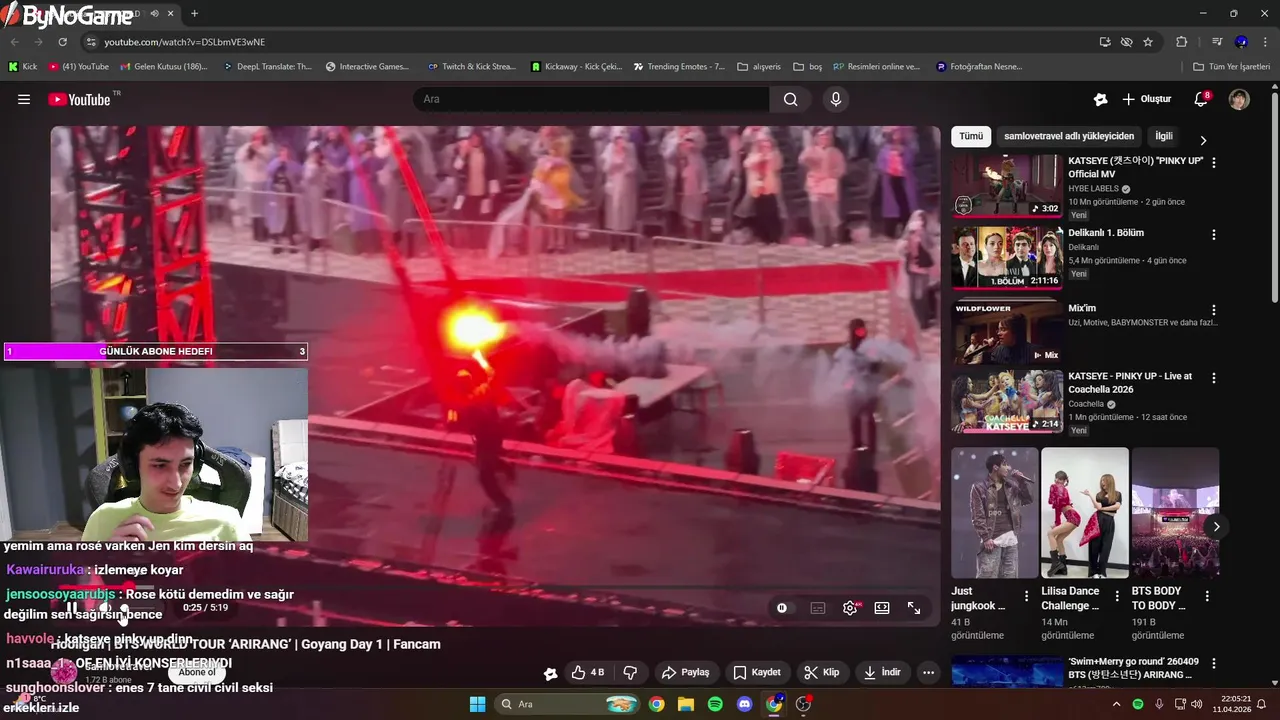Click the Windows taskbar search box

coord(567,704)
